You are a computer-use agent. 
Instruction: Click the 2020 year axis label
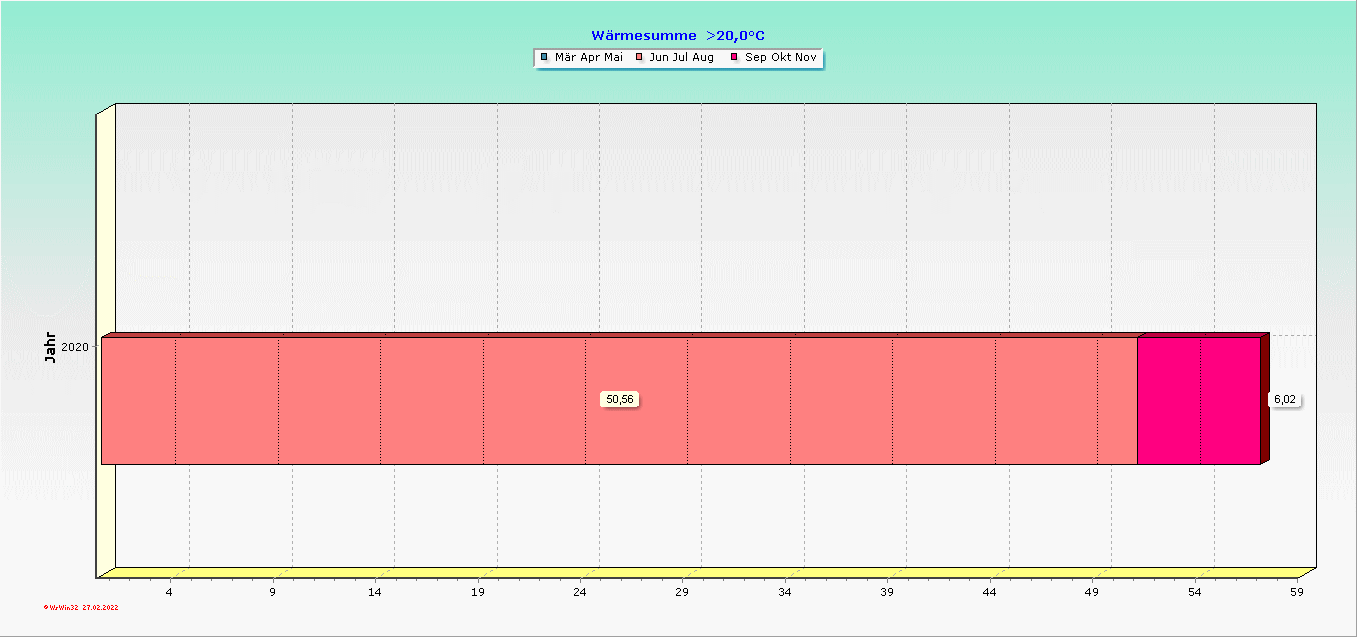75,347
